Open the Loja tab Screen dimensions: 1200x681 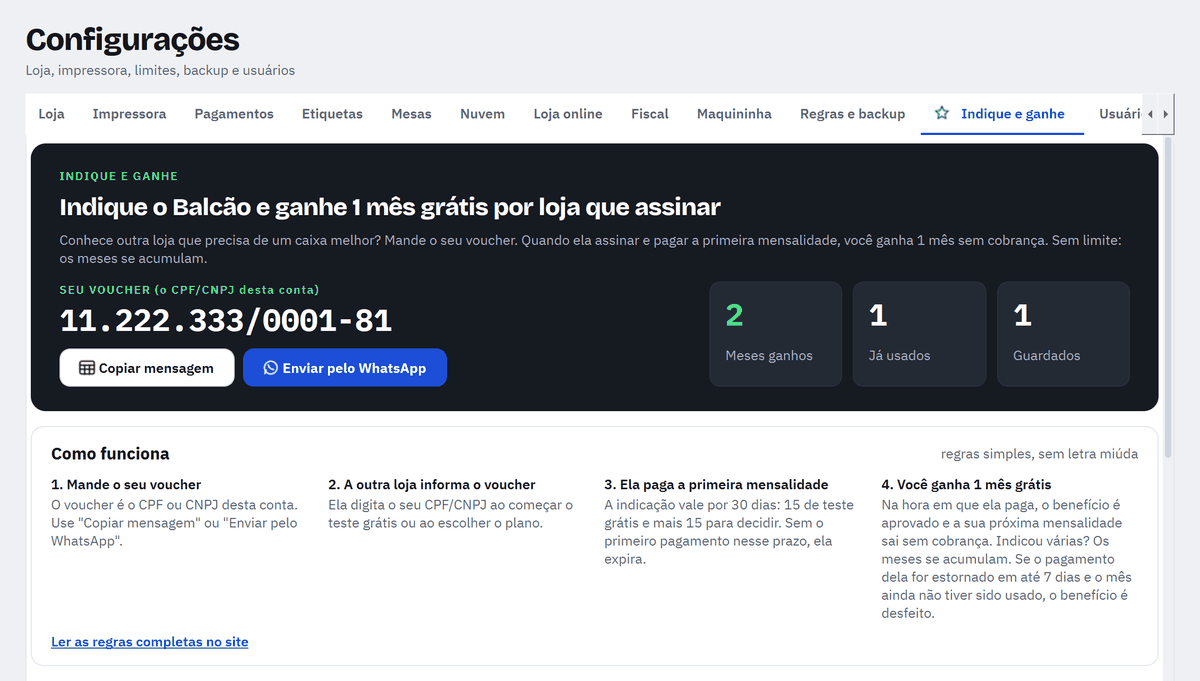click(52, 114)
